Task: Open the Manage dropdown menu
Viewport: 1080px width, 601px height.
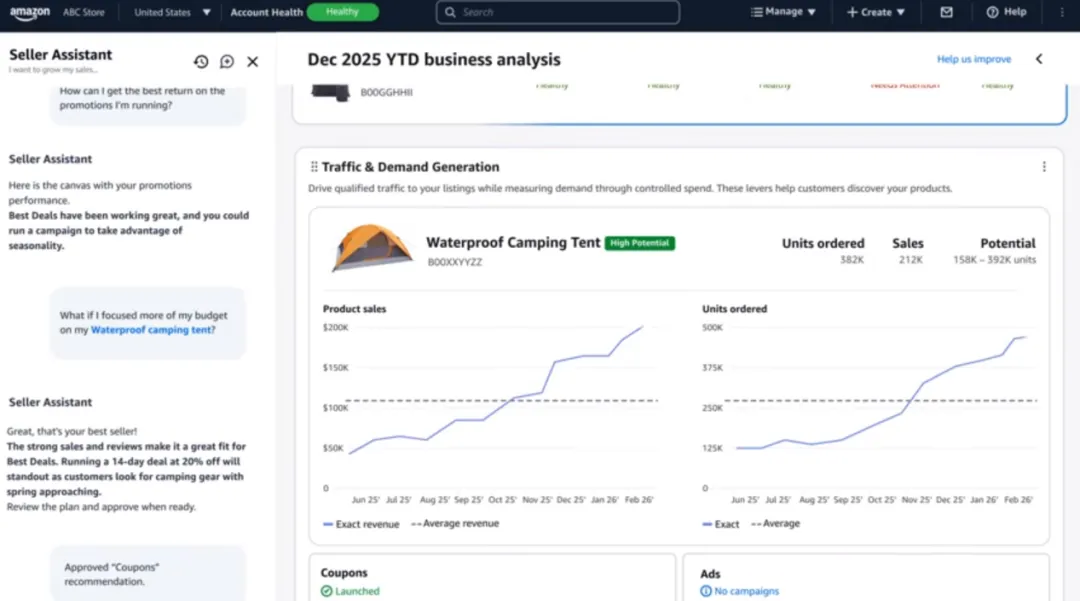Action: pos(783,12)
